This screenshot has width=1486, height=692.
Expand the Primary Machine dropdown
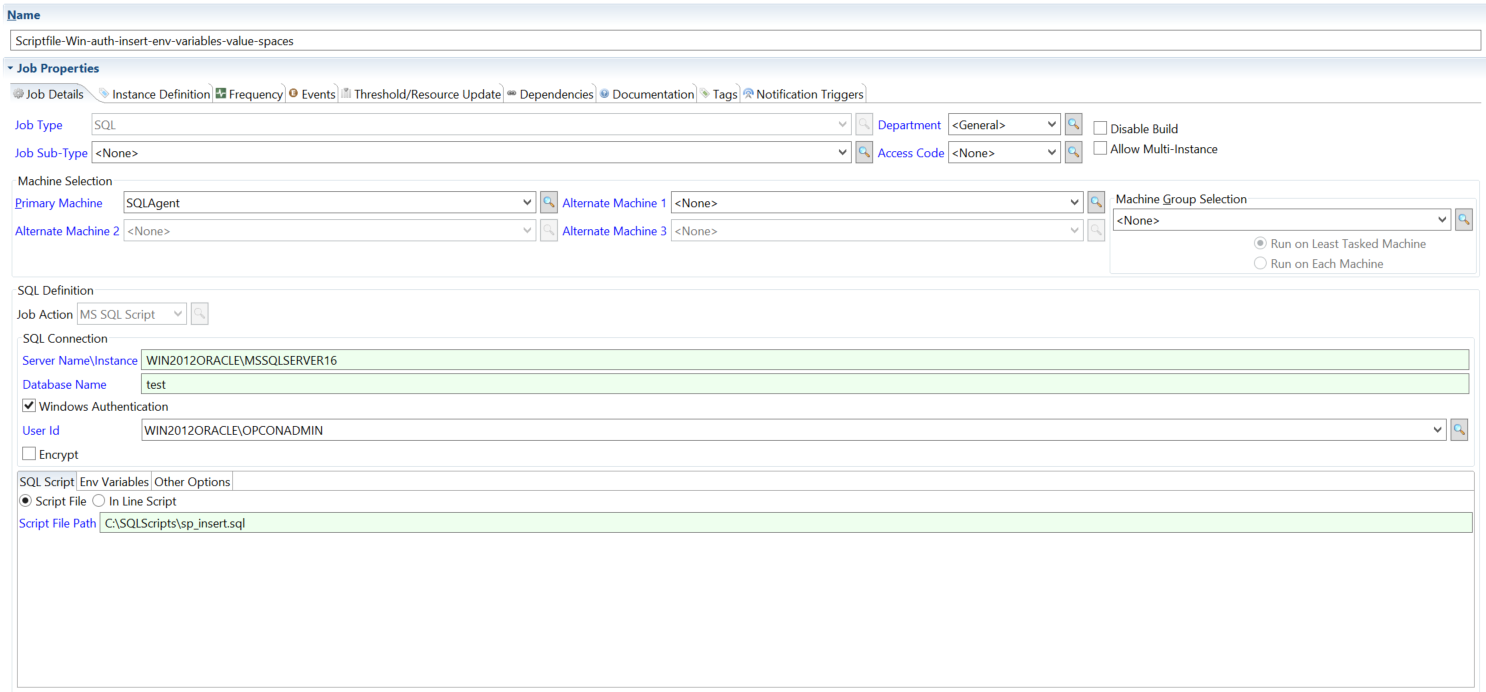(528, 203)
